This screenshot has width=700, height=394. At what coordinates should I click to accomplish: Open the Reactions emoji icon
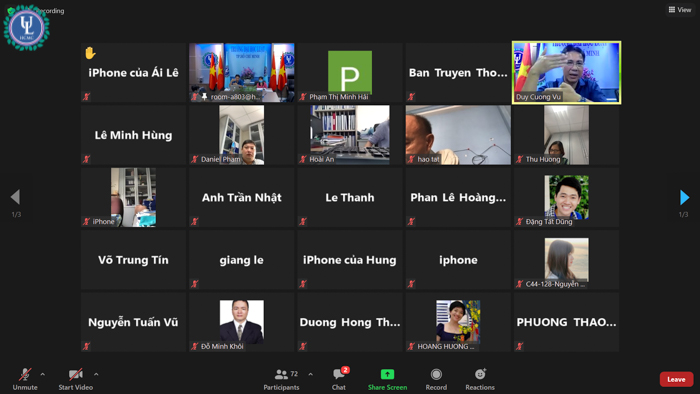[480, 374]
